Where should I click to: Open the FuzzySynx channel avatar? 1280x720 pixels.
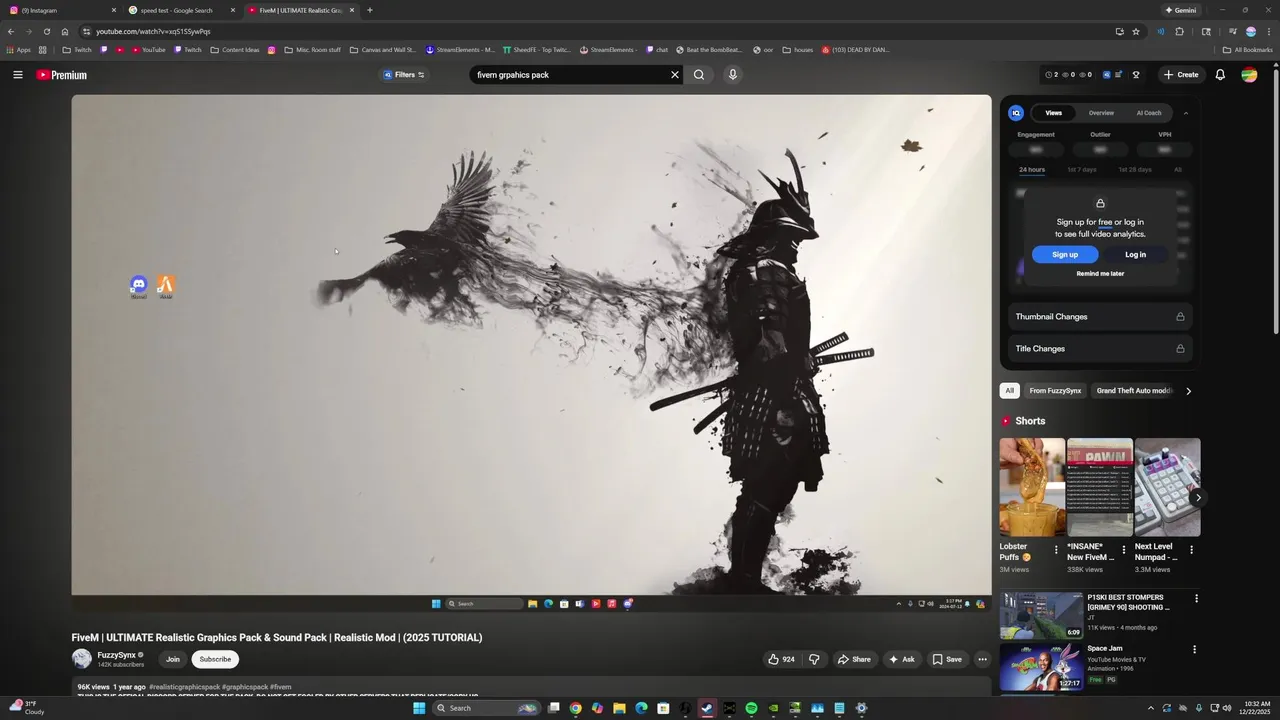click(x=82, y=659)
